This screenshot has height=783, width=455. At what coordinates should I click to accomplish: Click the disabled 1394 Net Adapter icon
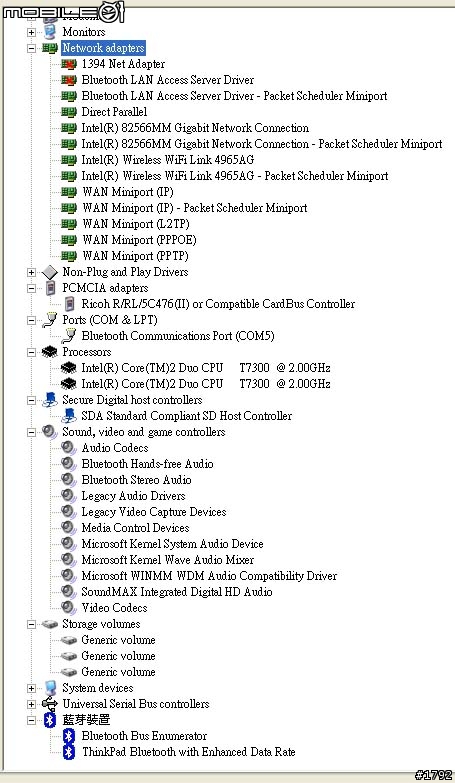point(69,64)
